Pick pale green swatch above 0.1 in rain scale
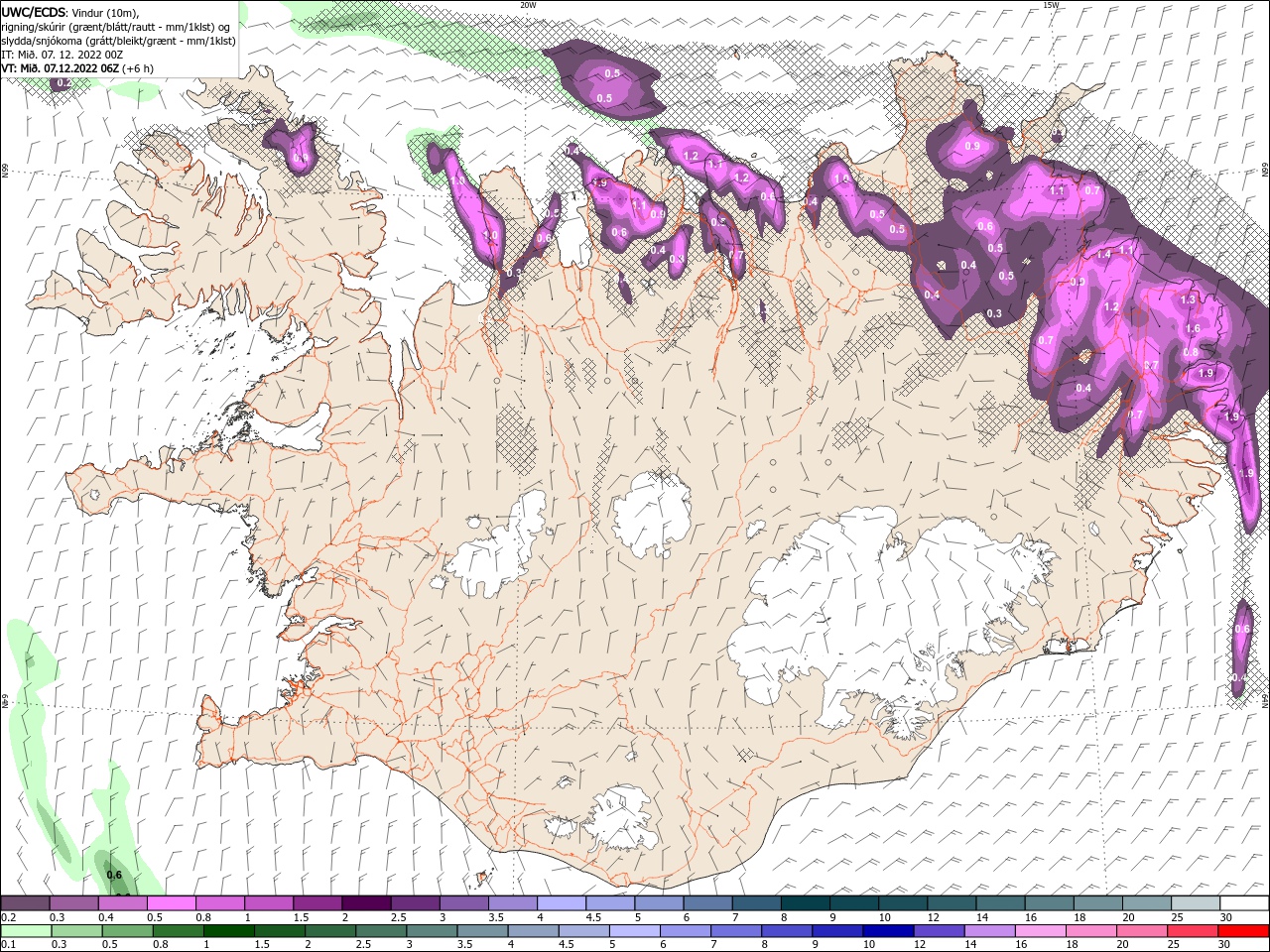Image resolution: width=1270 pixels, height=952 pixels. pyautogui.click(x=27, y=931)
